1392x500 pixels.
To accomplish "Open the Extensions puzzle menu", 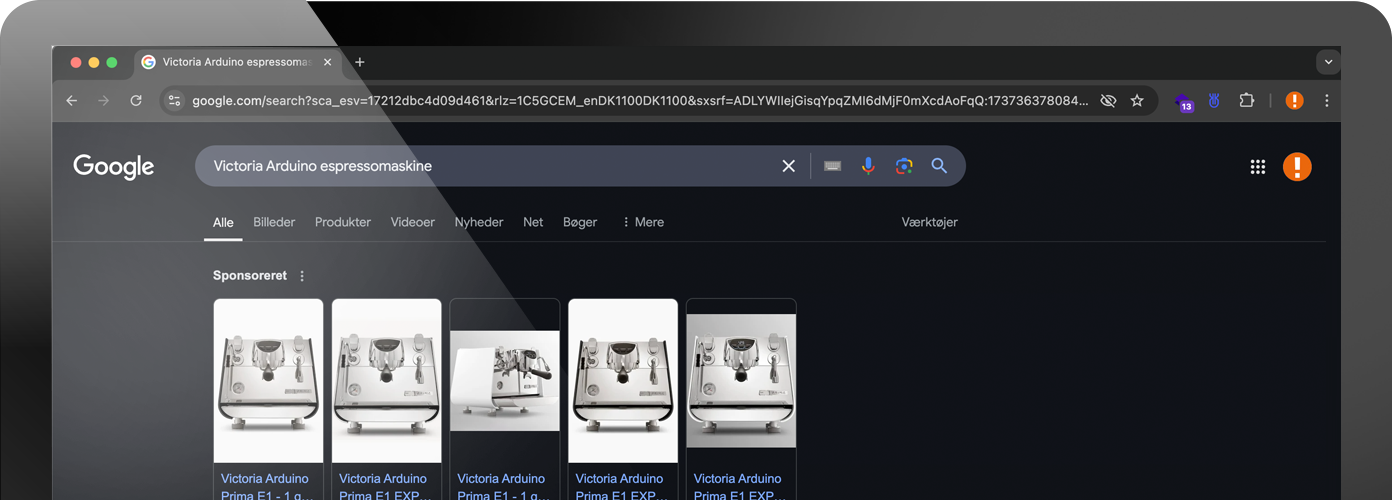I will point(1246,101).
